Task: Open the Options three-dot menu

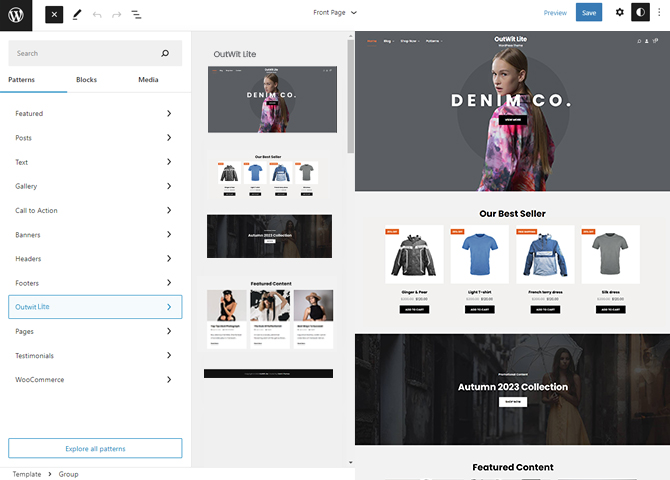Action: (x=659, y=13)
